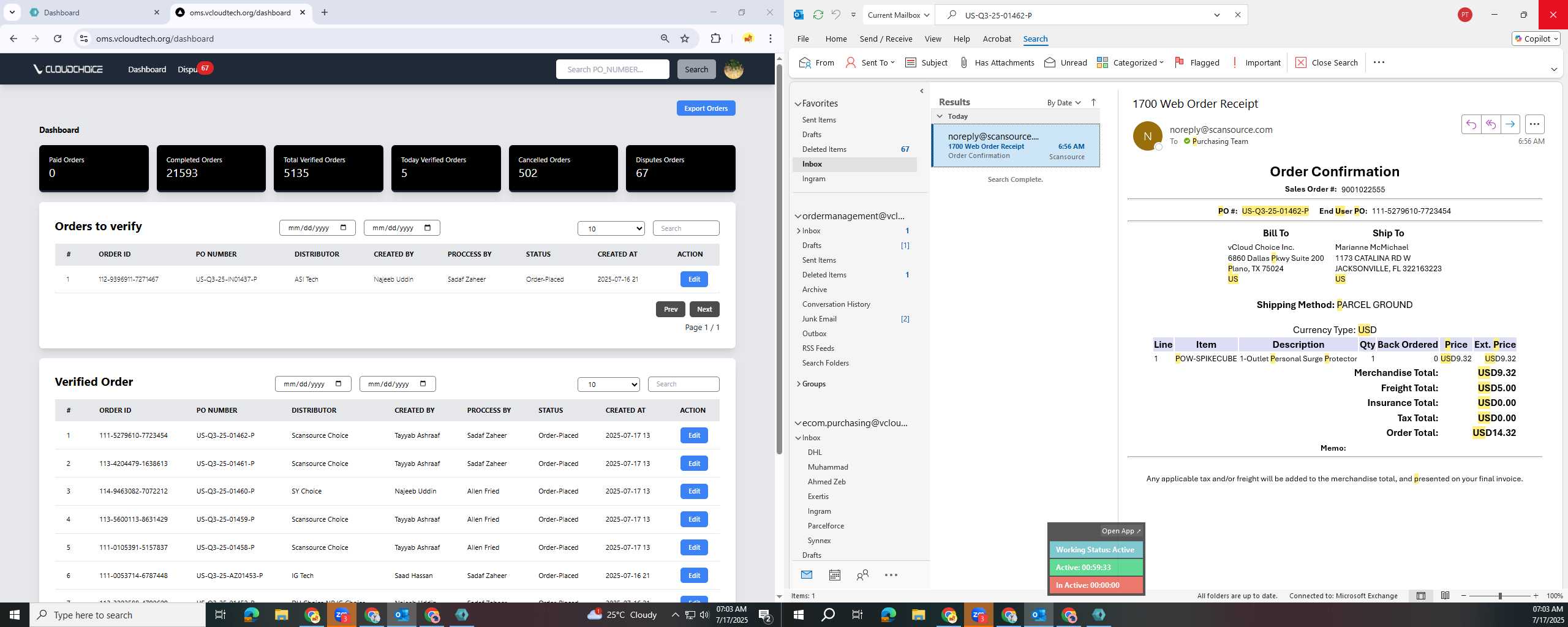Viewport: 1568px width, 627px height.
Task: Open the File menu in Outlook
Action: 802,39
